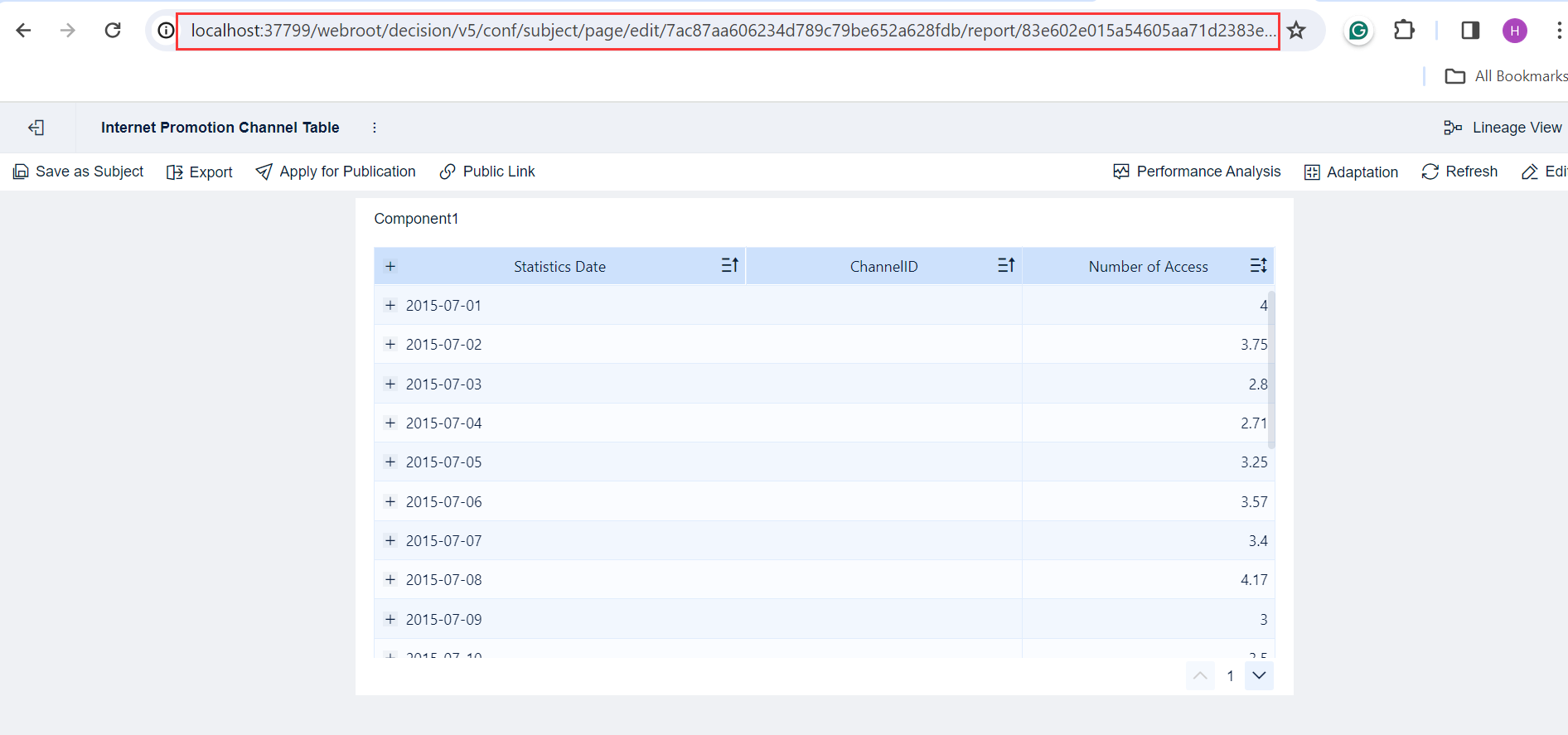
Task: Click the Internet Promotion Channel Table title
Action: coord(220,128)
